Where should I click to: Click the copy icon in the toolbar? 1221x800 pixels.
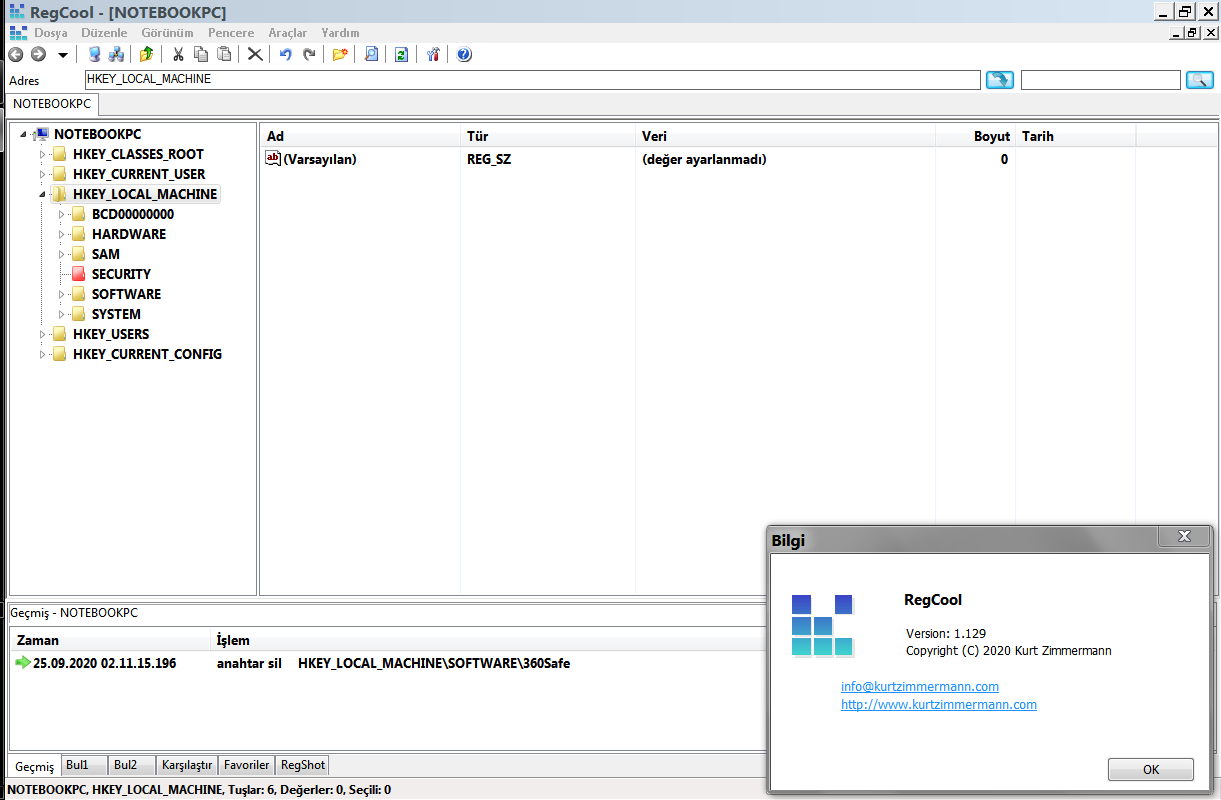201,55
